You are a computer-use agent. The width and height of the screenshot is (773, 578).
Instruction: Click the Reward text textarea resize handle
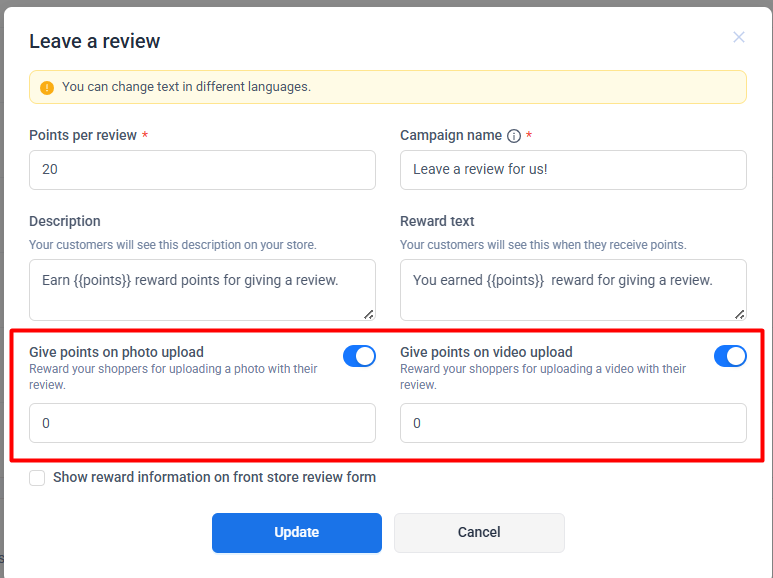coord(740,314)
